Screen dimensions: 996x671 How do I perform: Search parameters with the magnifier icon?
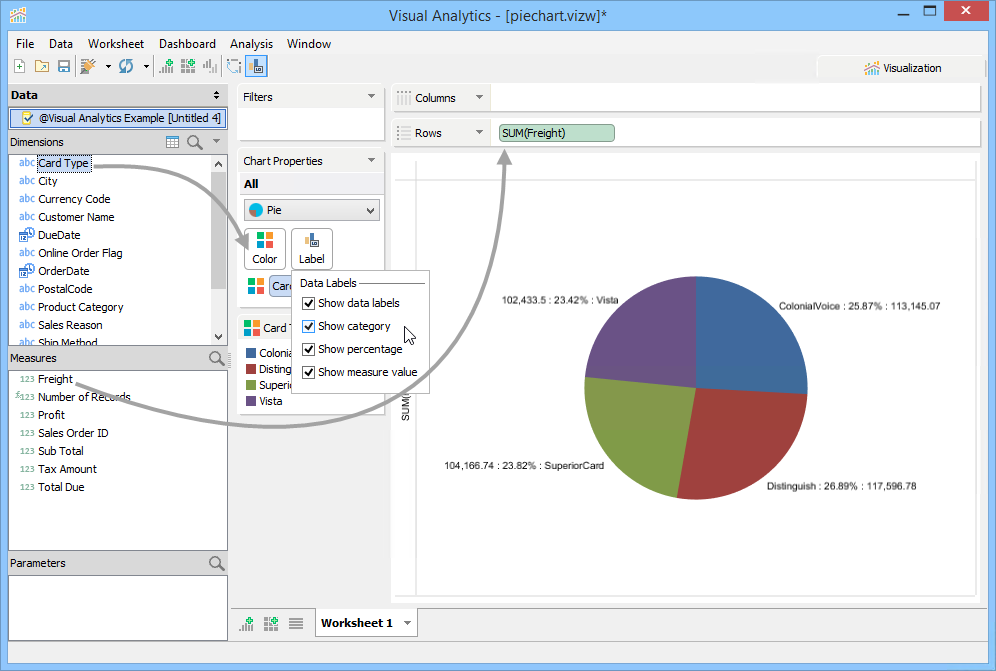click(x=217, y=563)
